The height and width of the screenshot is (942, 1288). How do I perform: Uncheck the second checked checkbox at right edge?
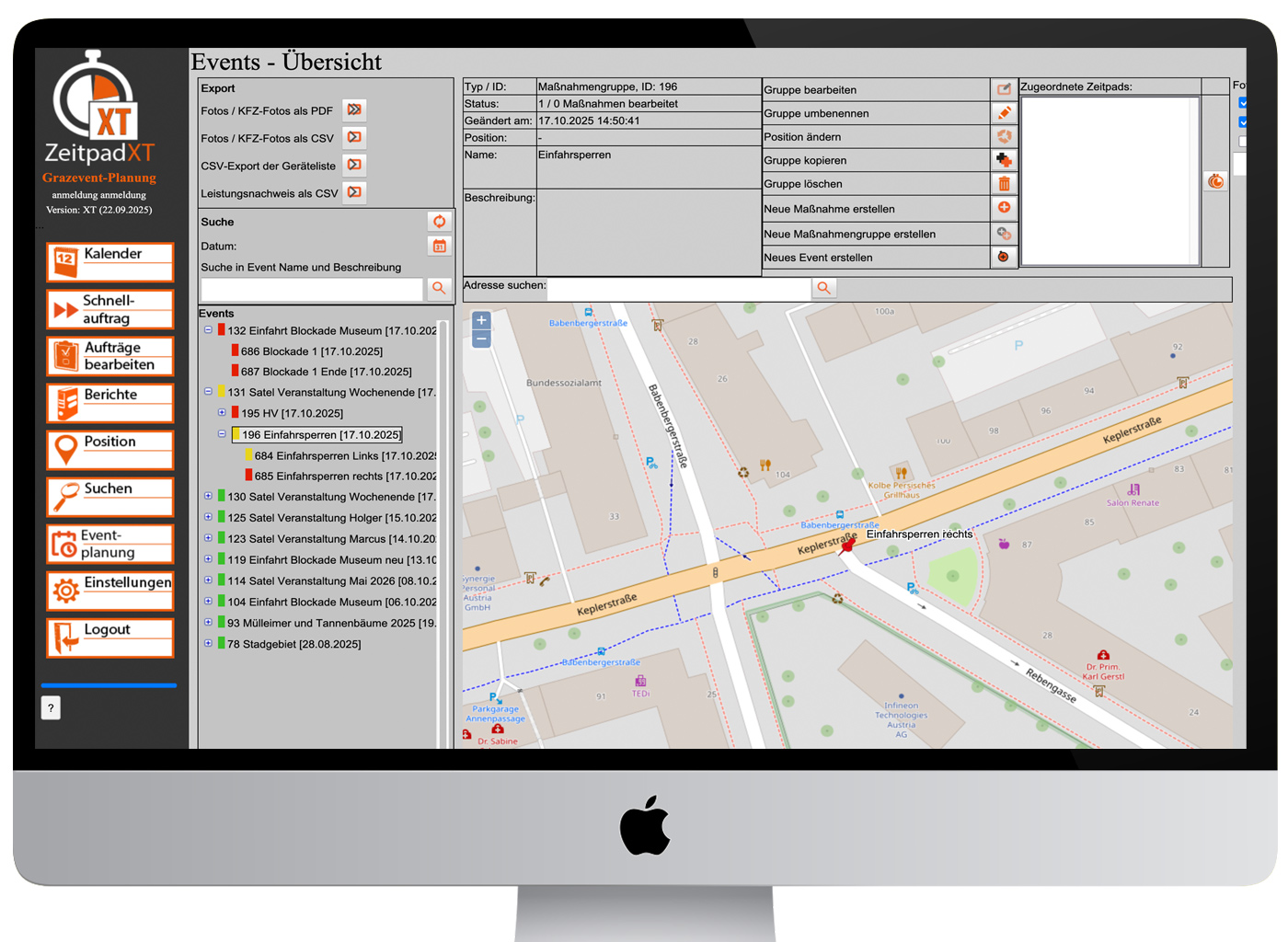(1243, 122)
